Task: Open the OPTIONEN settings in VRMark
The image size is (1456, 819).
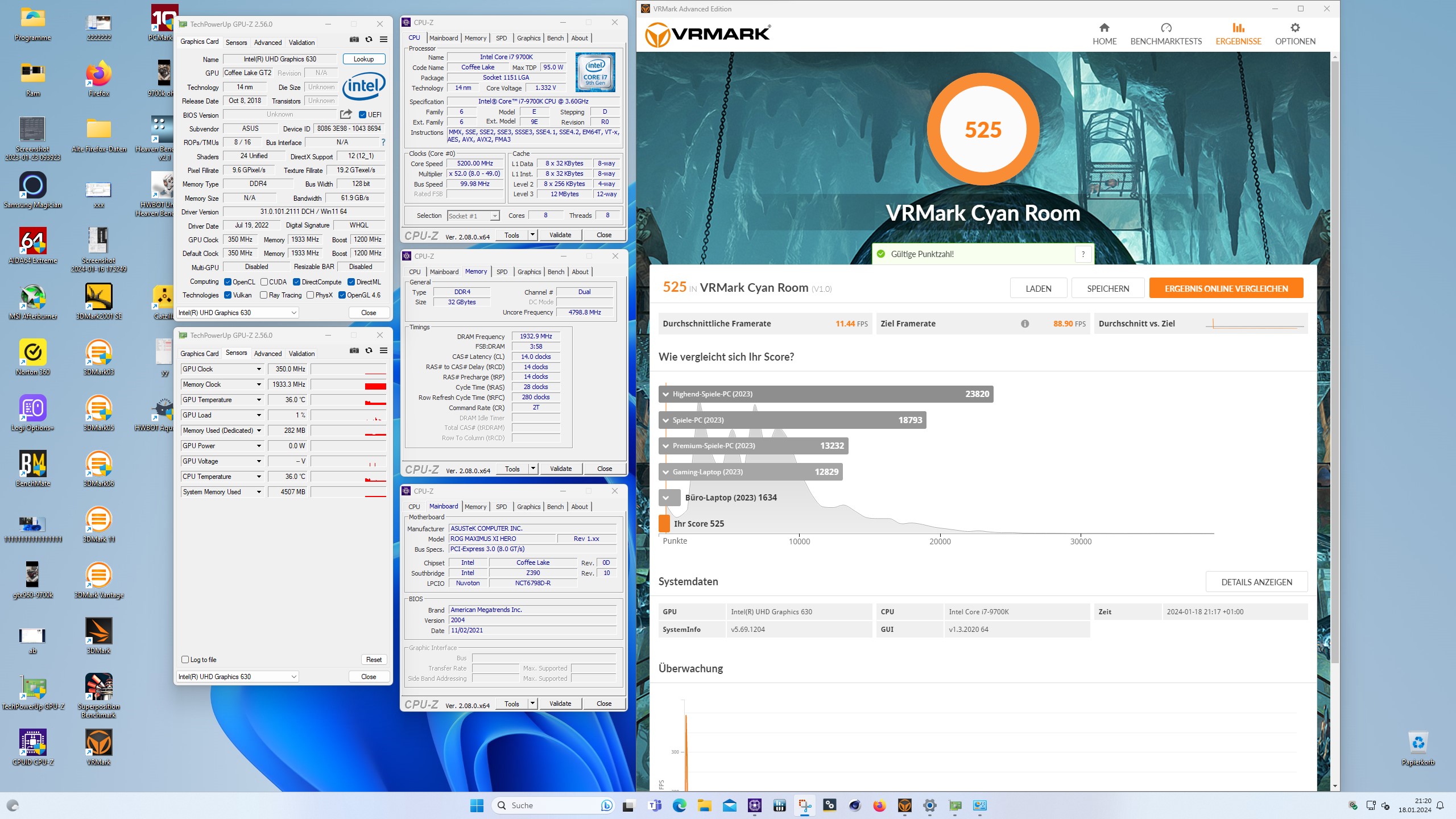Action: click(1295, 34)
